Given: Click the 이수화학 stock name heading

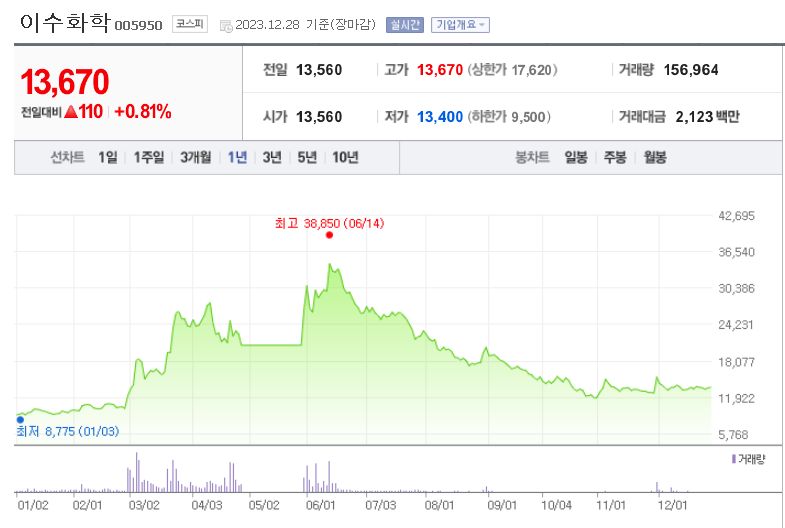Looking at the screenshot, I should [x=64, y=23].
